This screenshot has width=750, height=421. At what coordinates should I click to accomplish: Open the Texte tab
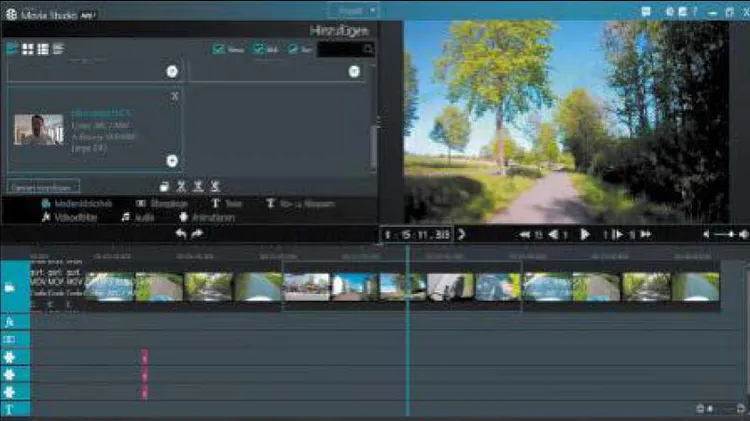pyautogui.click(x=227, y=203)
